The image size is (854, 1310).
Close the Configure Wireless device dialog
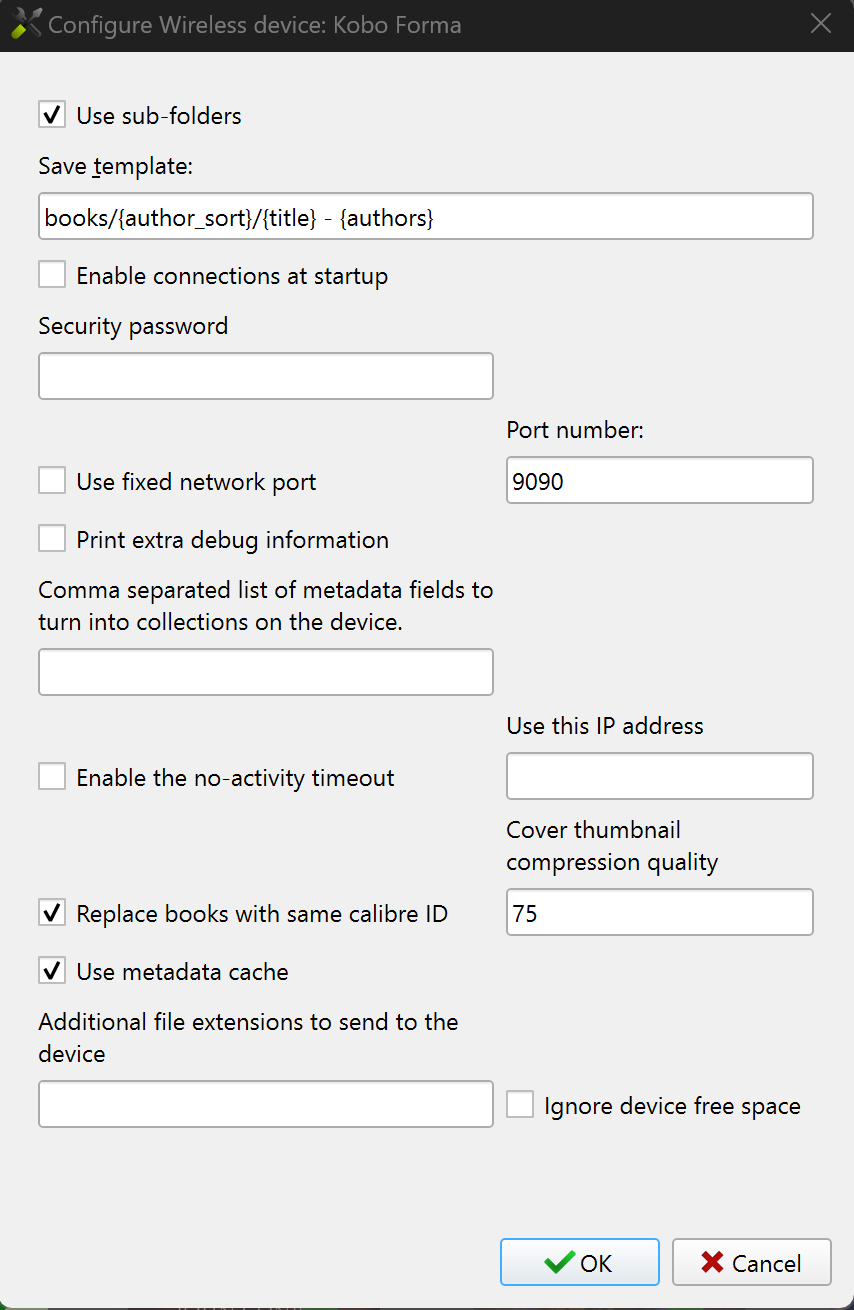click(x=820, y=24)
